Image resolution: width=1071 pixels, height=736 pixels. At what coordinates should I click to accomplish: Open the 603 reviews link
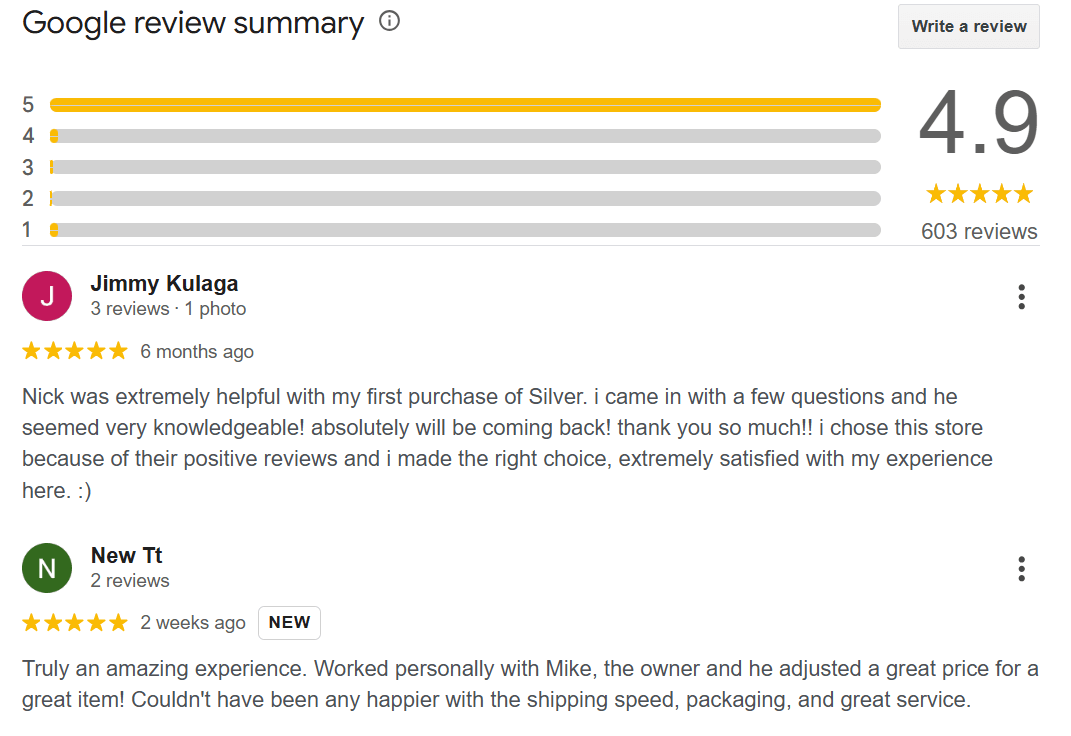pos(979,232)
